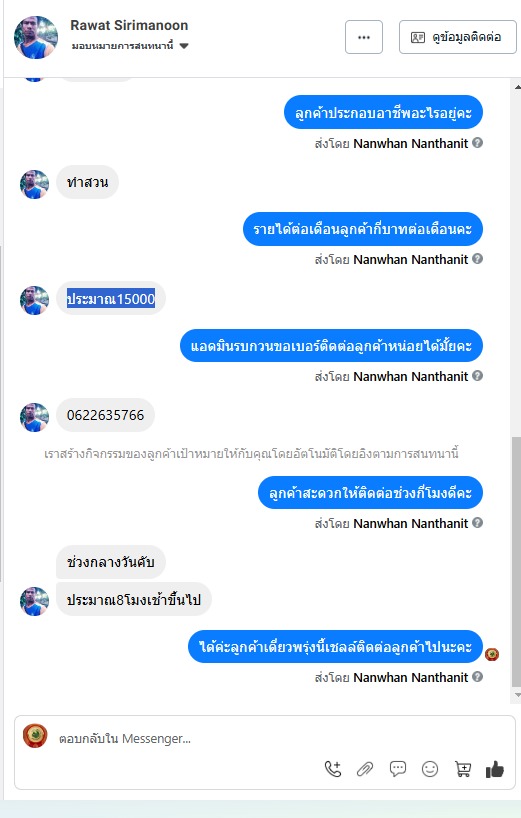
Task: Open the three-dots more options button
Action: [x=364, y=37]
